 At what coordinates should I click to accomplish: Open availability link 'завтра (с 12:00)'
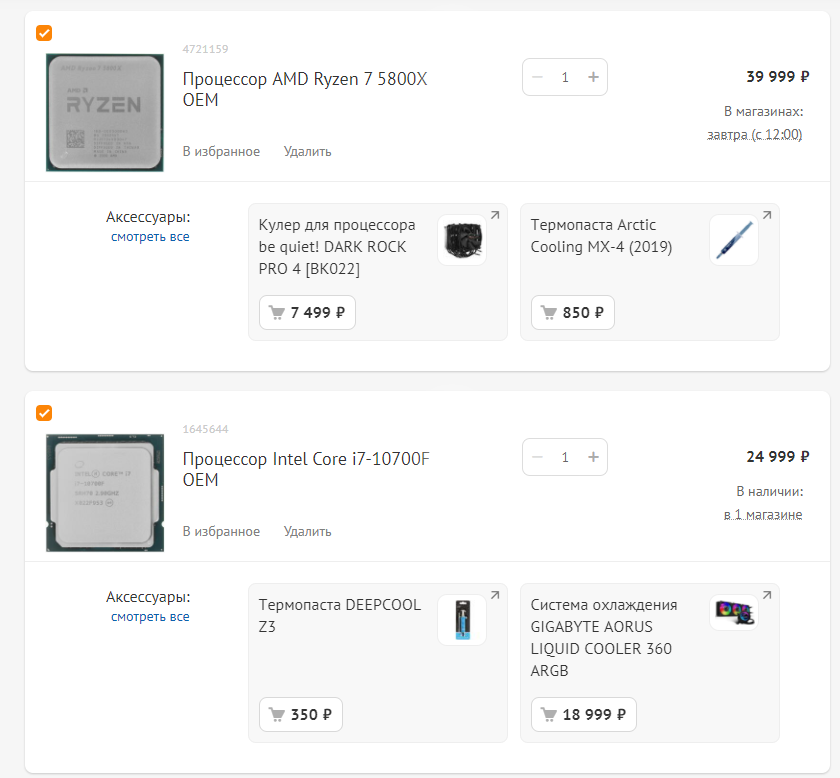point(754,134)
